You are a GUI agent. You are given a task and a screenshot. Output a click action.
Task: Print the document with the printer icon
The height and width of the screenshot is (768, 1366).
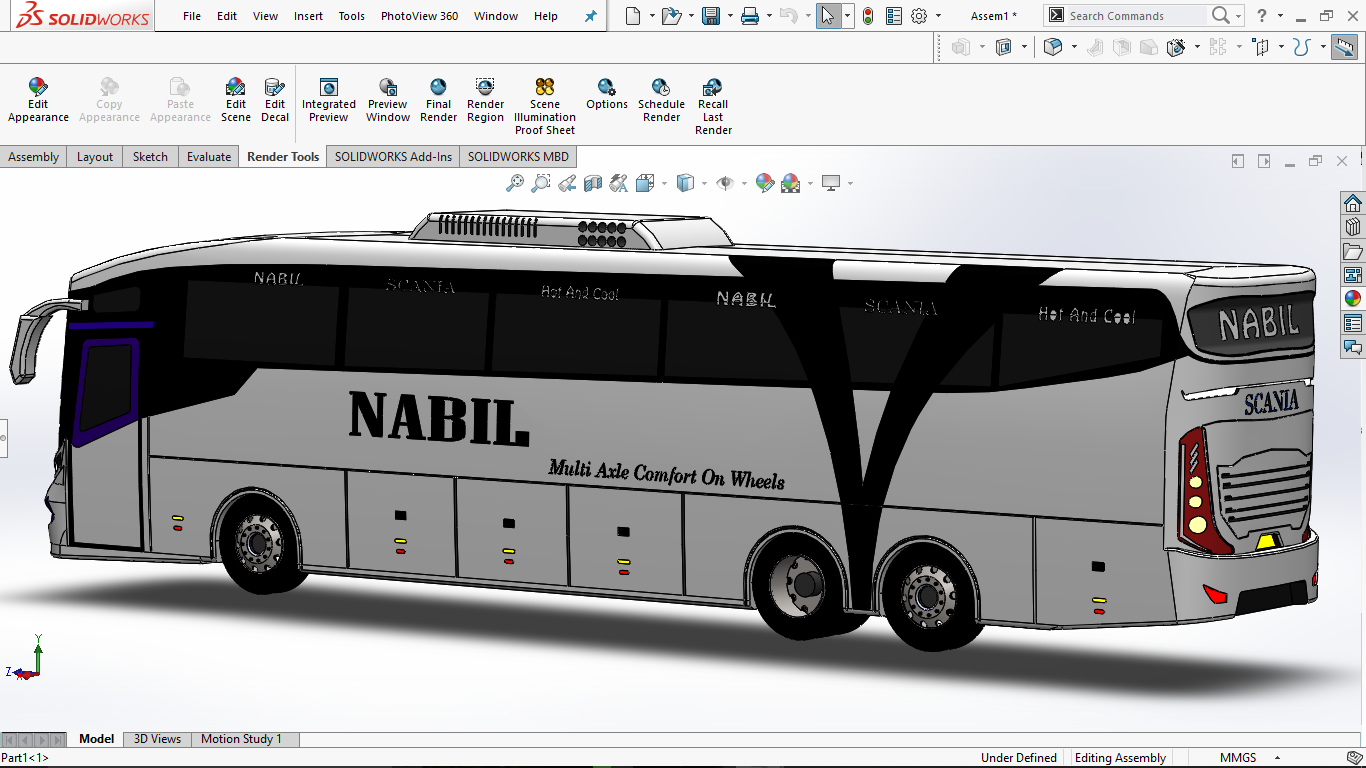click(x=750, y=16)
